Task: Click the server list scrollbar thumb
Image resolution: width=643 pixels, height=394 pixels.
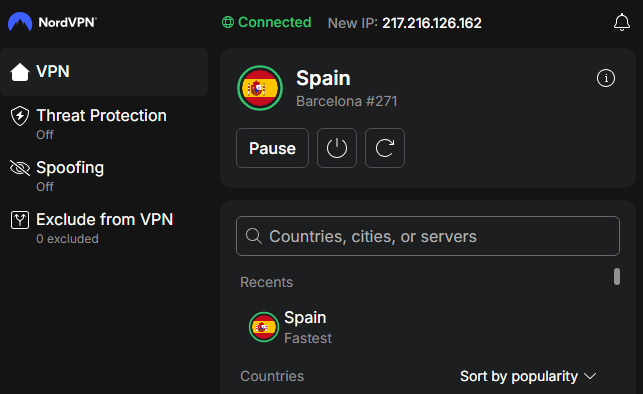Action: 616,276
